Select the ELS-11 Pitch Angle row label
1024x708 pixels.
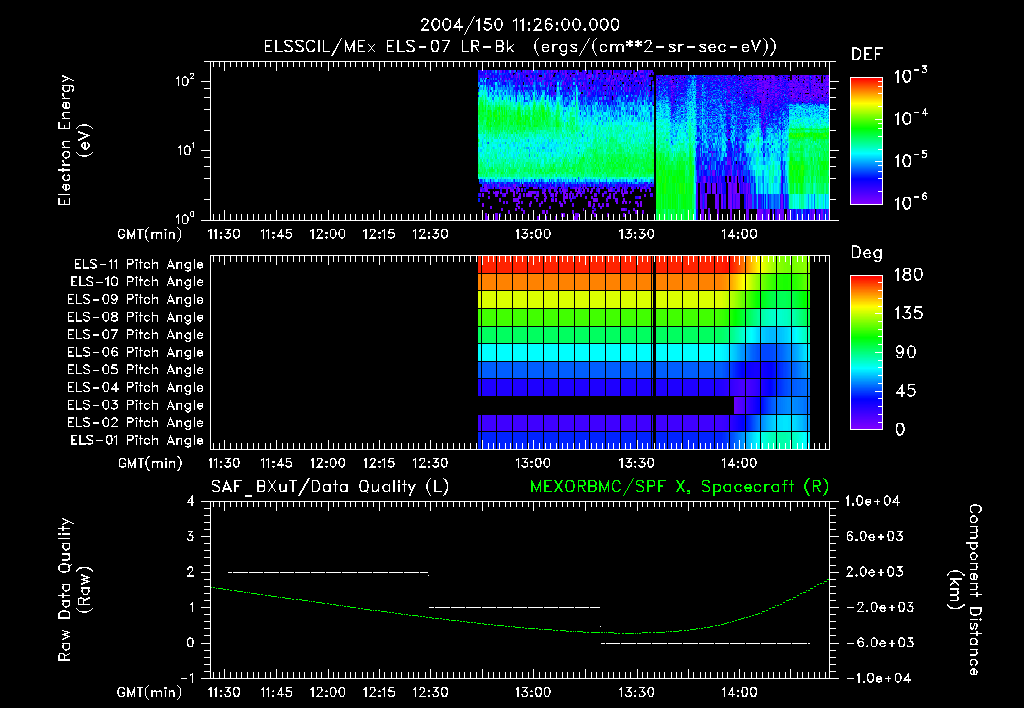[x=138, y=265]
